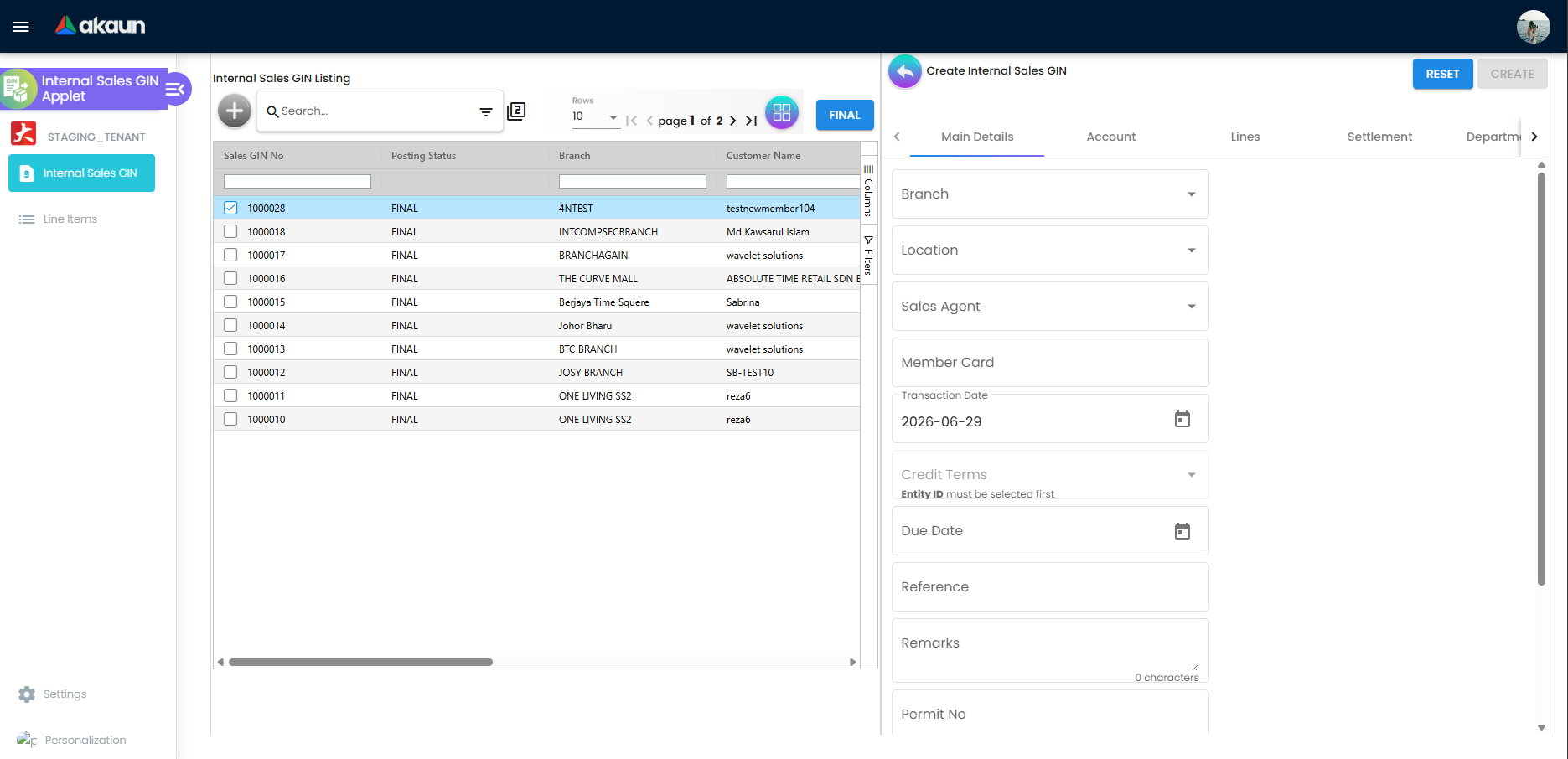Expand the Branch dropdown

1050,194
